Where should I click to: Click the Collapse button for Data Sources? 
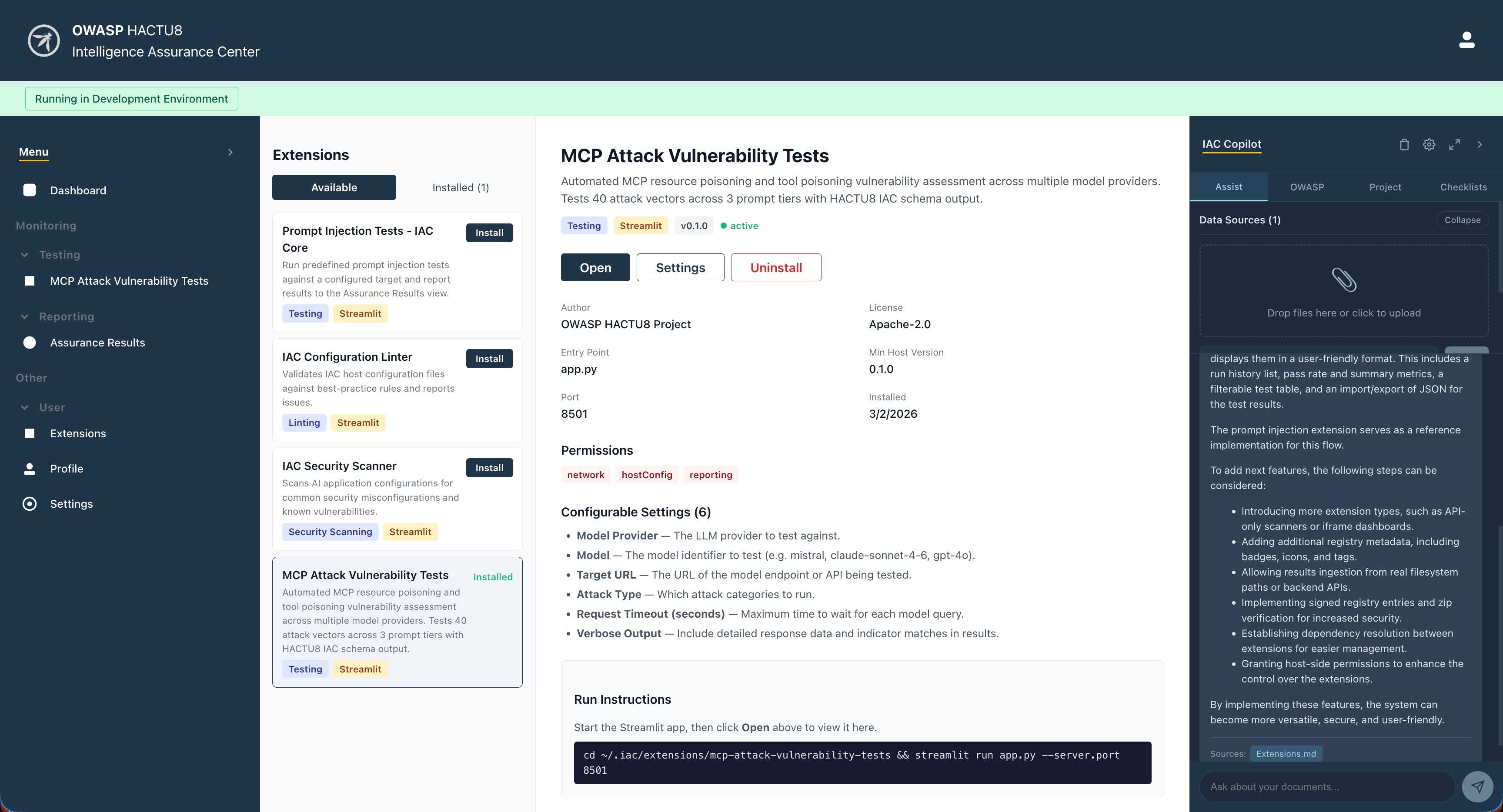coord(1462,220)
